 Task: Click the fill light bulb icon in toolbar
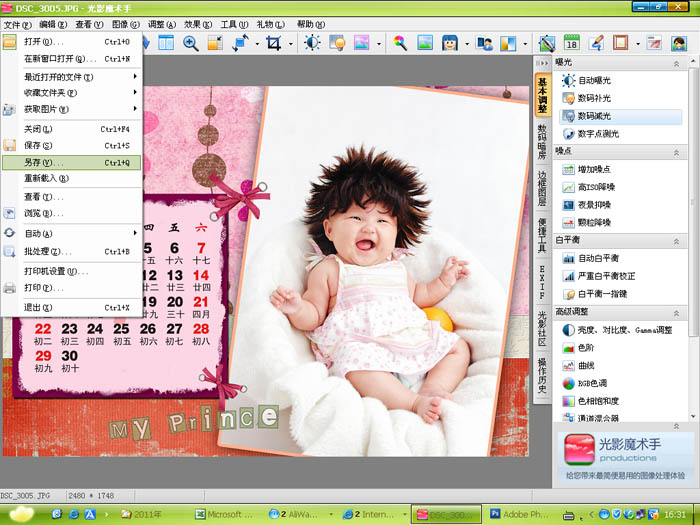[337, 43]
